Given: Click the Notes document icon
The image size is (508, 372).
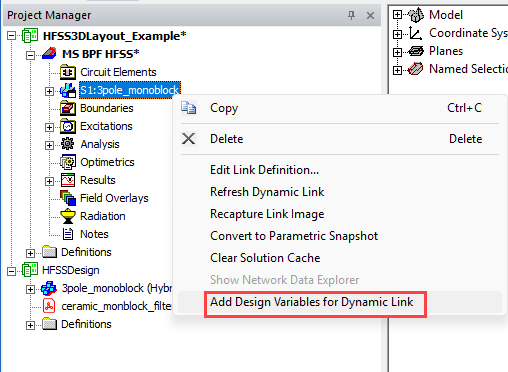Looking at the screenshot, I should pos(68,234).
